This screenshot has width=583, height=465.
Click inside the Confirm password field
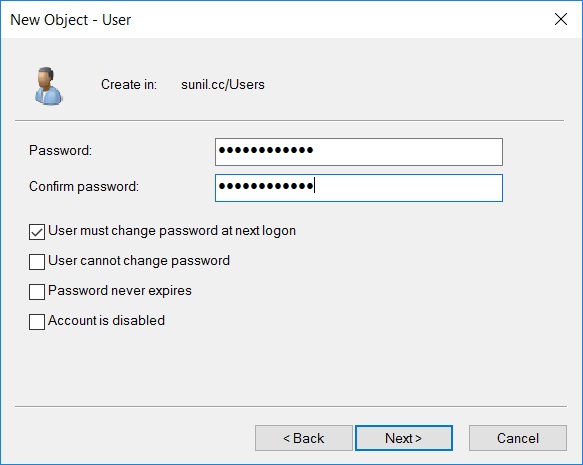tap(359, 188)
